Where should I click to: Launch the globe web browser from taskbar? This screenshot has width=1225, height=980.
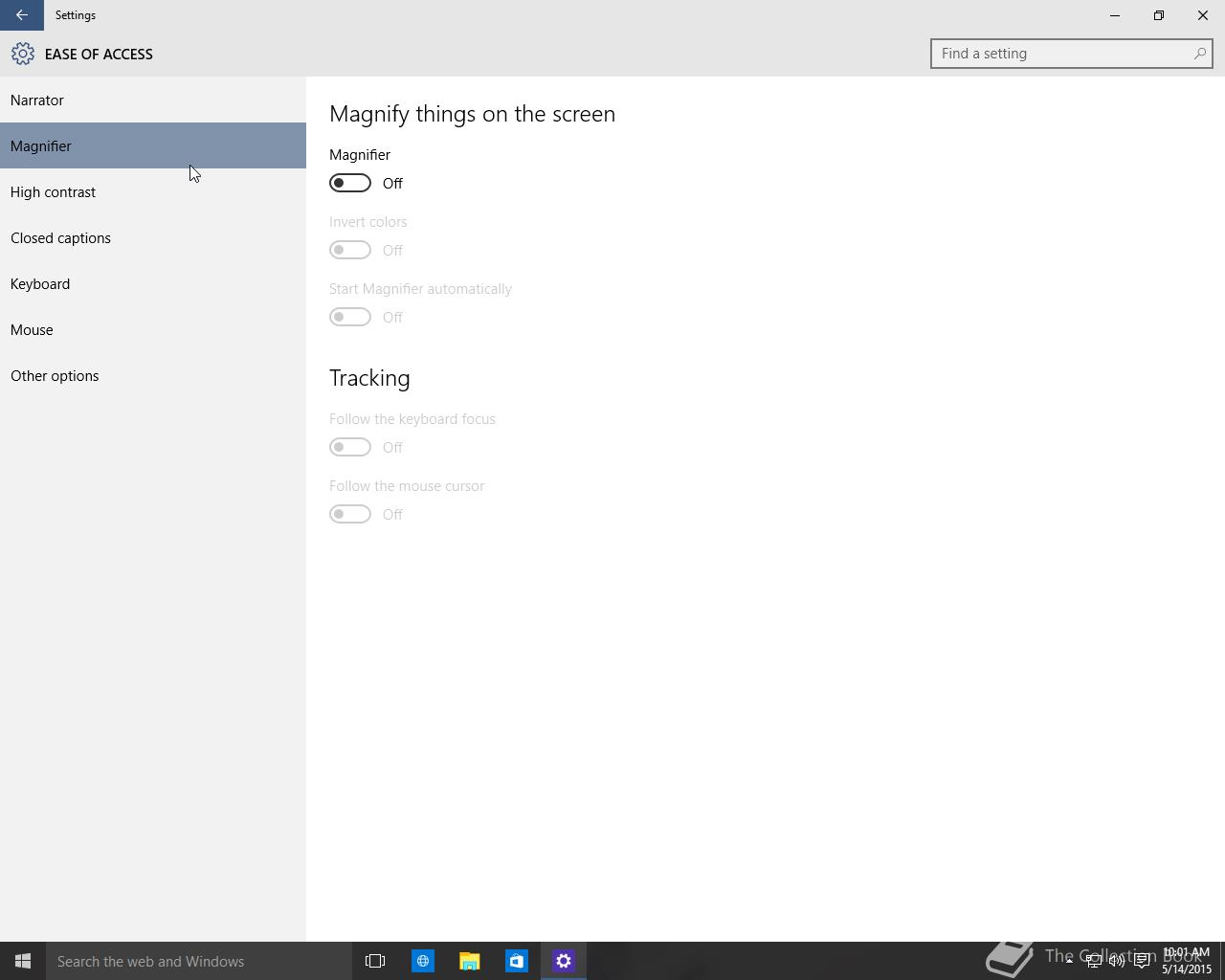(x=422, y=961)
